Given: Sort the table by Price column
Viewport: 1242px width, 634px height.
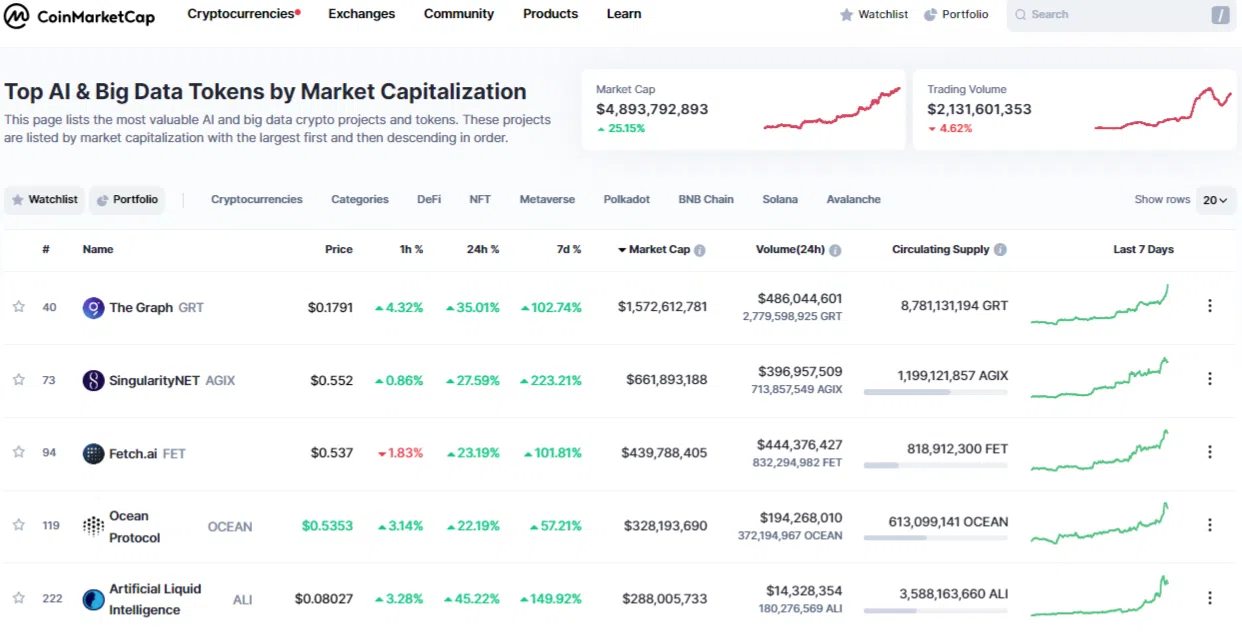Looking at the screenshot, I should 339,250.
